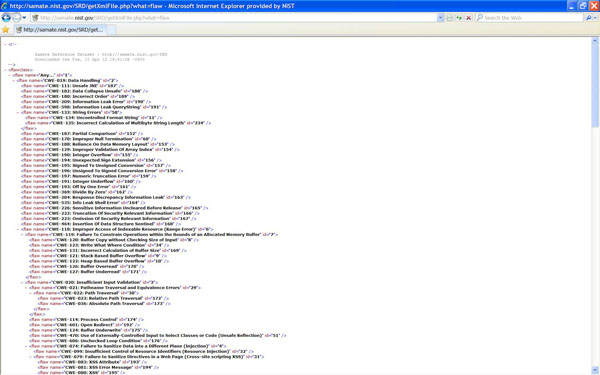Click the 'CWE-180: Incorrect Order' line
The image size is (600, 375).
[x=78, y=96]
